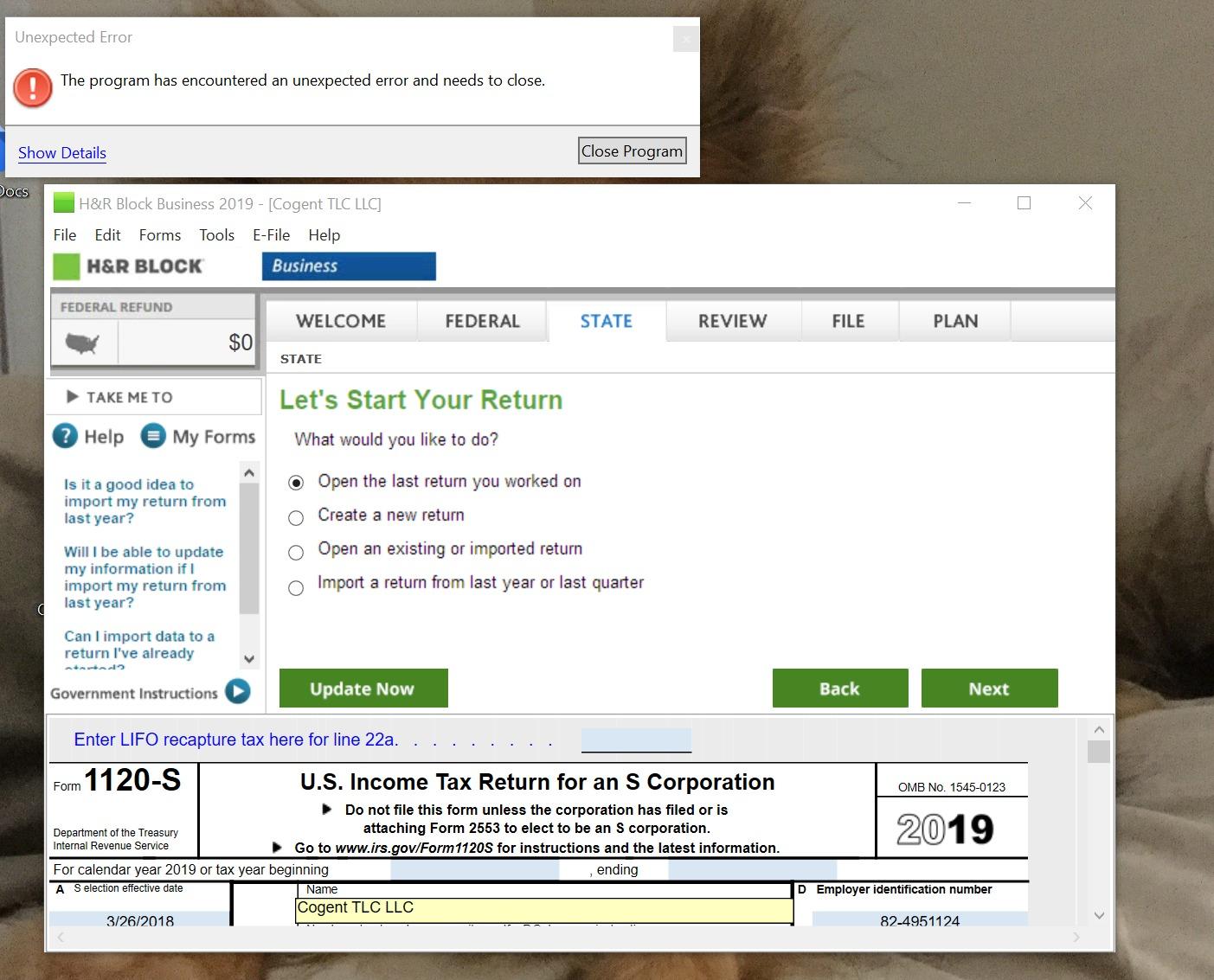This screenshot has height=980, width=1214.
Task: Open the Tools menu
Action: tap(216, 235)
